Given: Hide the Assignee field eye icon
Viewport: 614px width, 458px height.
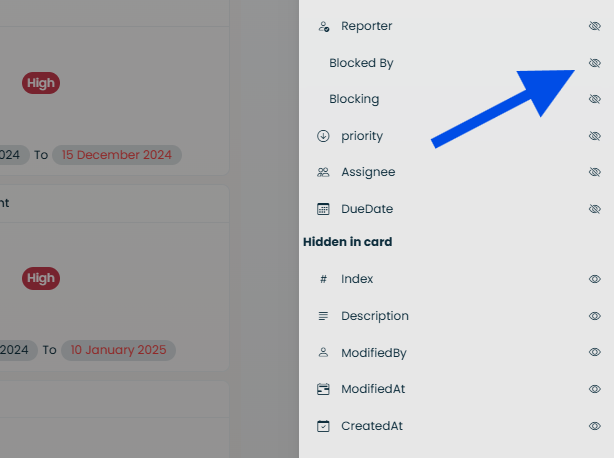Looking at the screenshot, I should (594, 172).
